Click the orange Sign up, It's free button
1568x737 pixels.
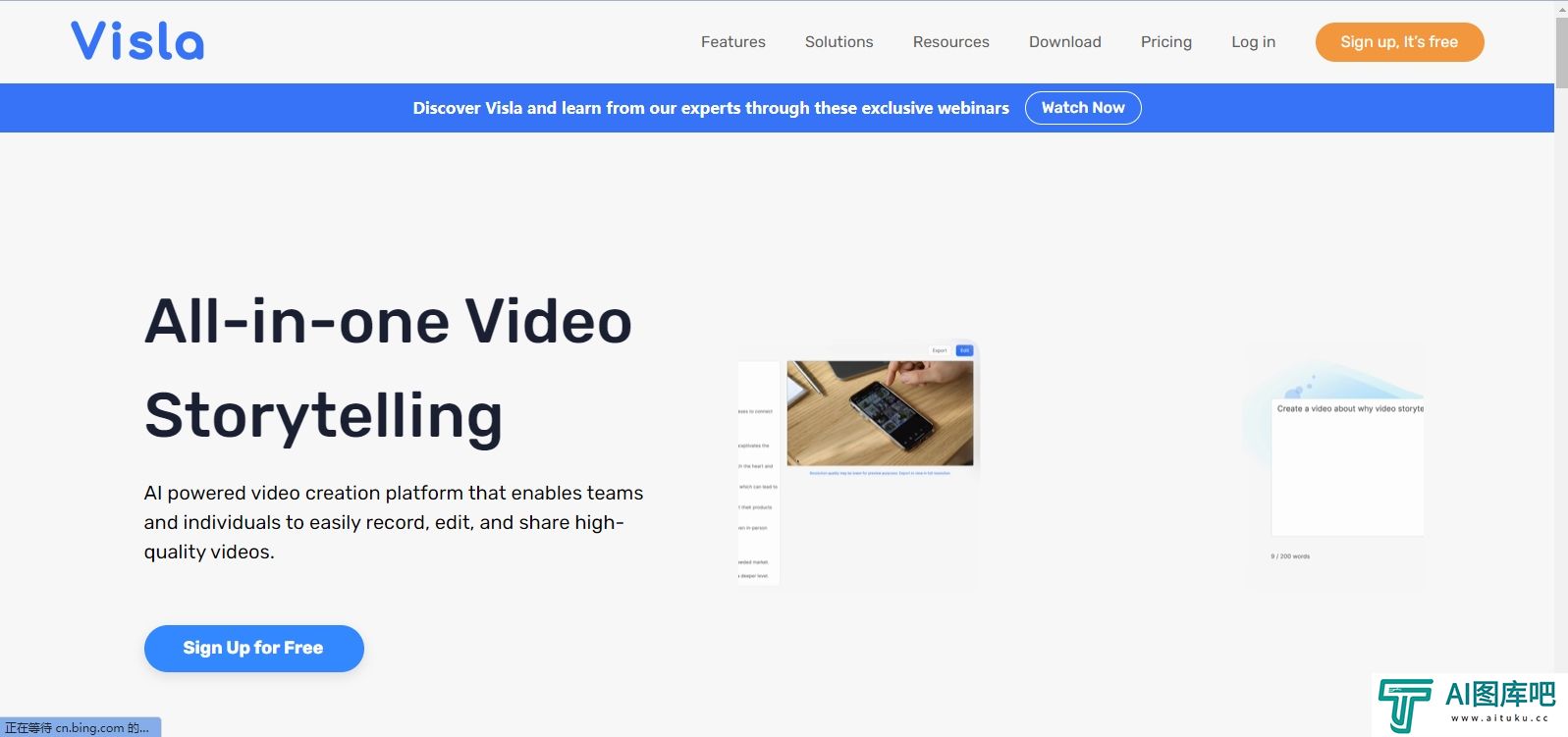click(x=1399, y=42)
